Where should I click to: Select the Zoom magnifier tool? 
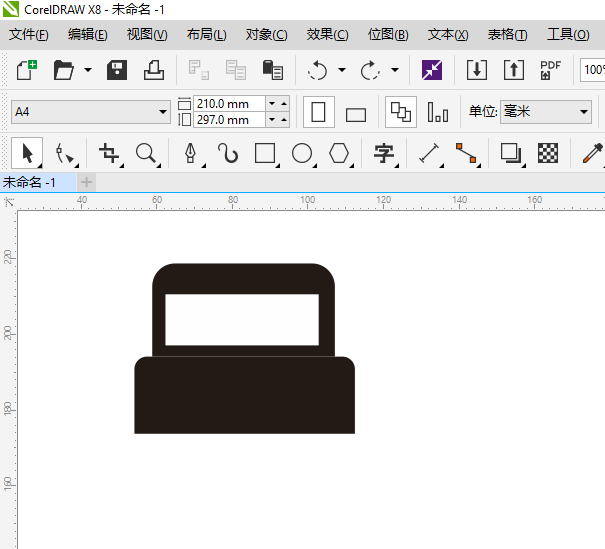click(x=146, y=153)
